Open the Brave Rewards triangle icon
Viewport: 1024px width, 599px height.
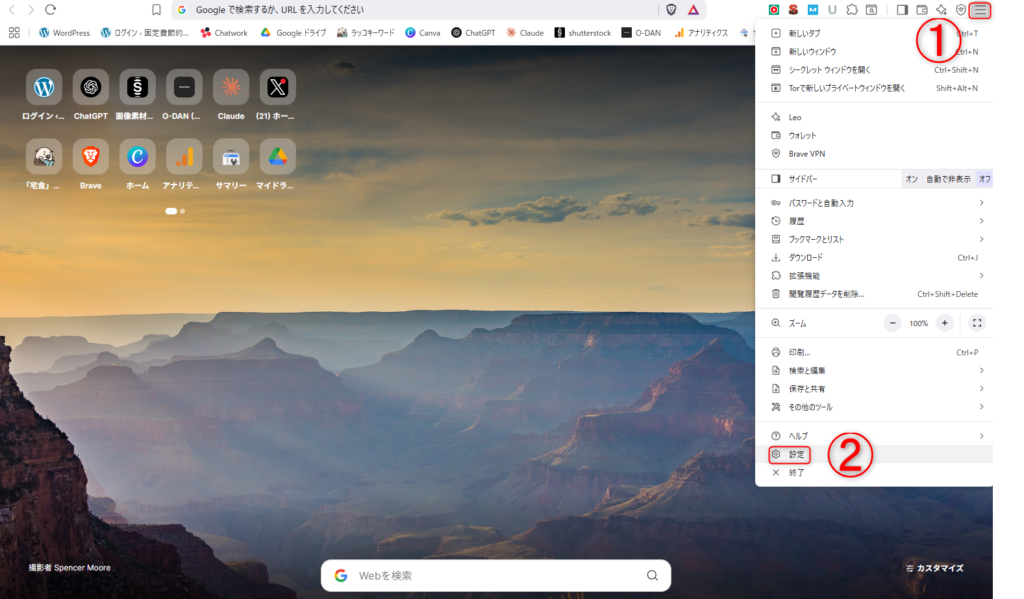tap(693, 10)
